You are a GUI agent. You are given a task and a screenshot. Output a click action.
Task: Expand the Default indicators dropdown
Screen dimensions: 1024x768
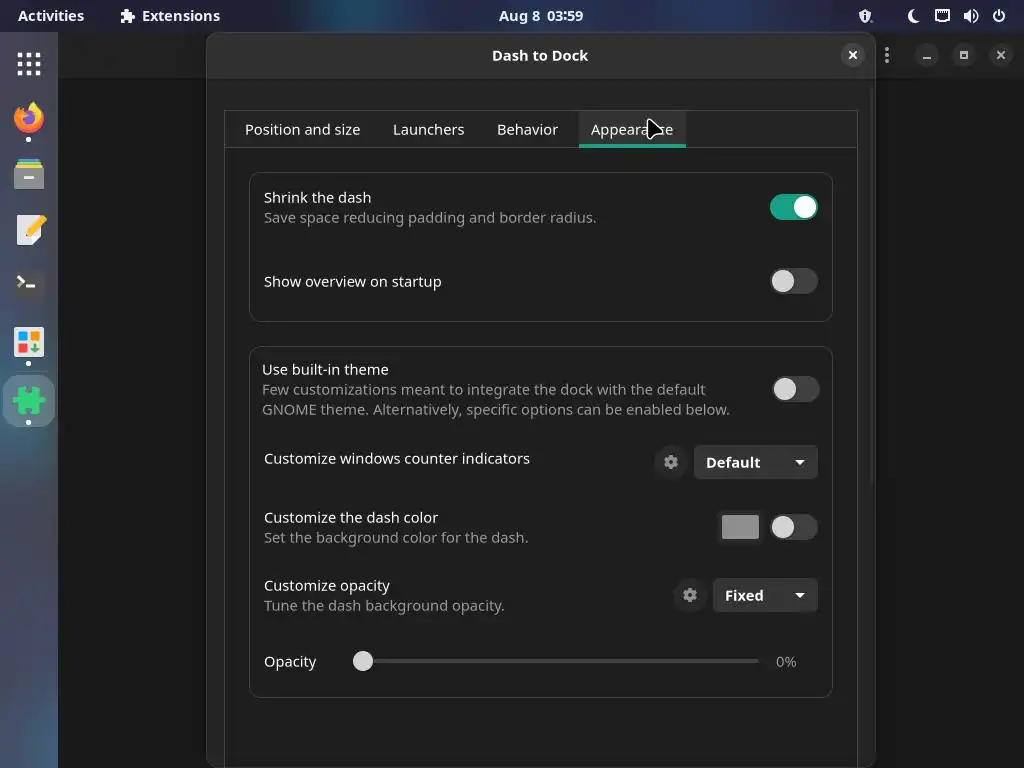(756, 462)
